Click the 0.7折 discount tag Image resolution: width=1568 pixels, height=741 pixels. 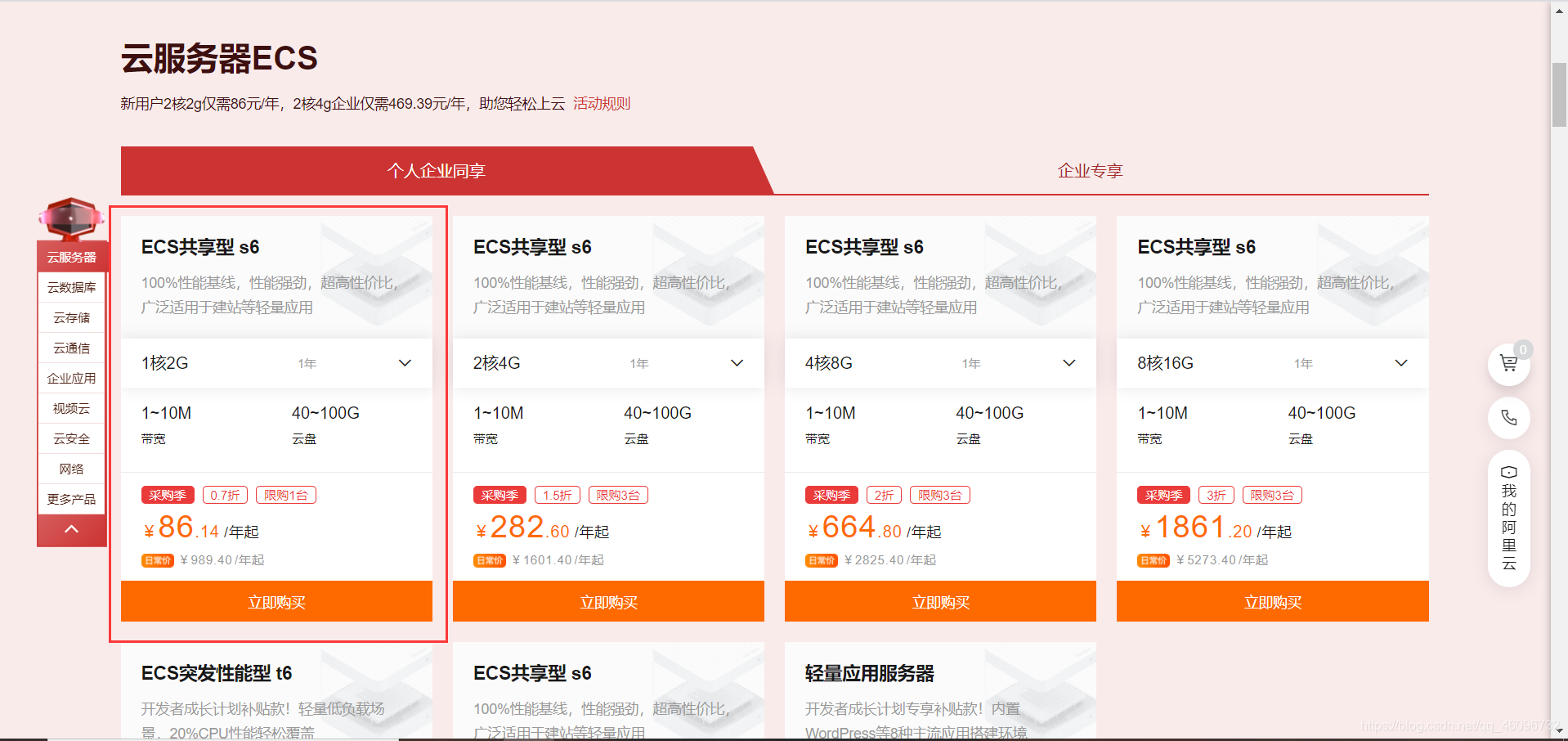pos(225,495)
